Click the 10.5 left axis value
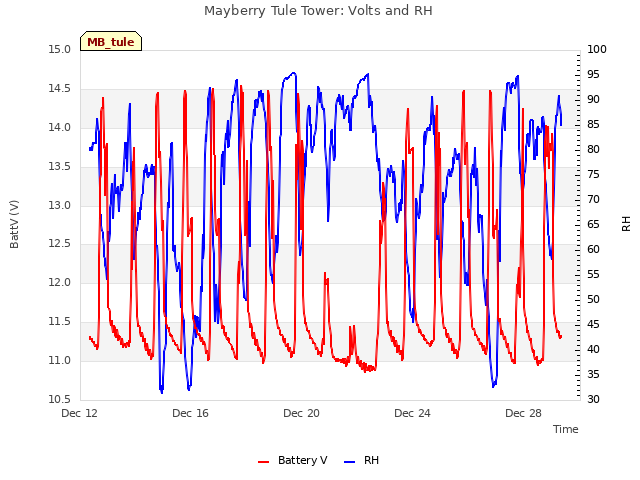This screenshot has height=480, width=640. [59, 399]
